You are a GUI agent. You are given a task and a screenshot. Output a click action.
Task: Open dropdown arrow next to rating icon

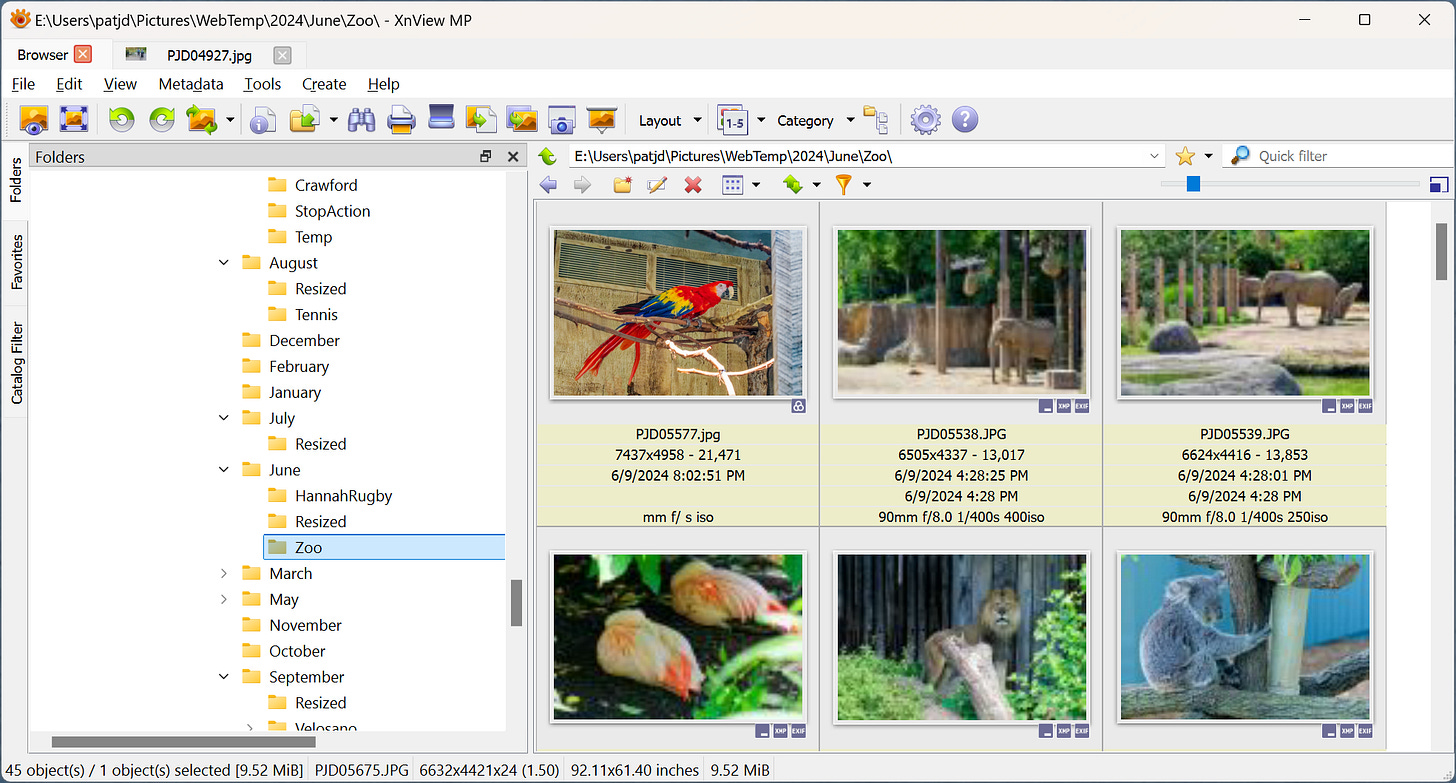tap(760, 120)
